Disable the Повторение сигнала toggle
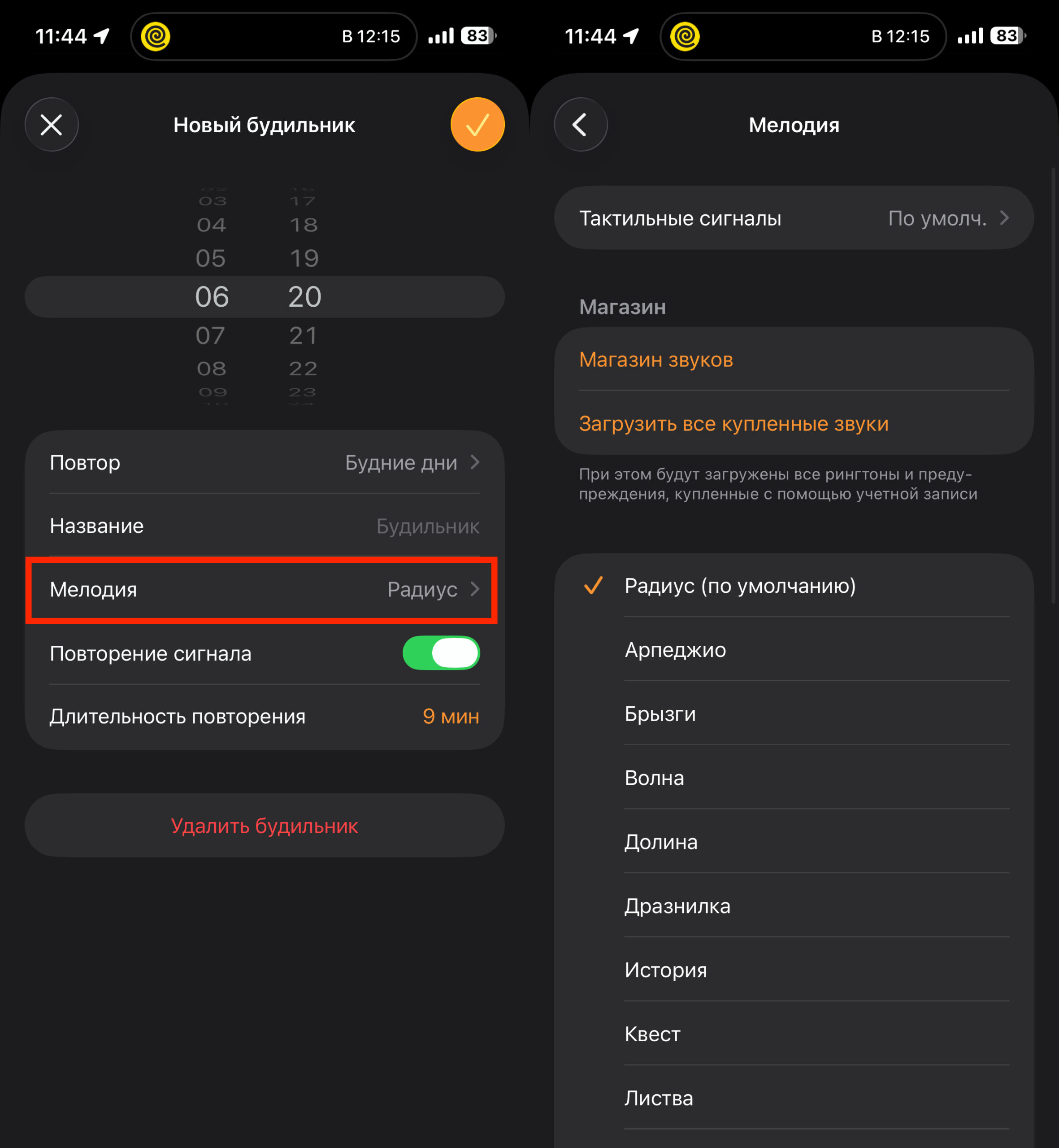Viewport: 1059px width, 1148px height. [x=440, y=653]
